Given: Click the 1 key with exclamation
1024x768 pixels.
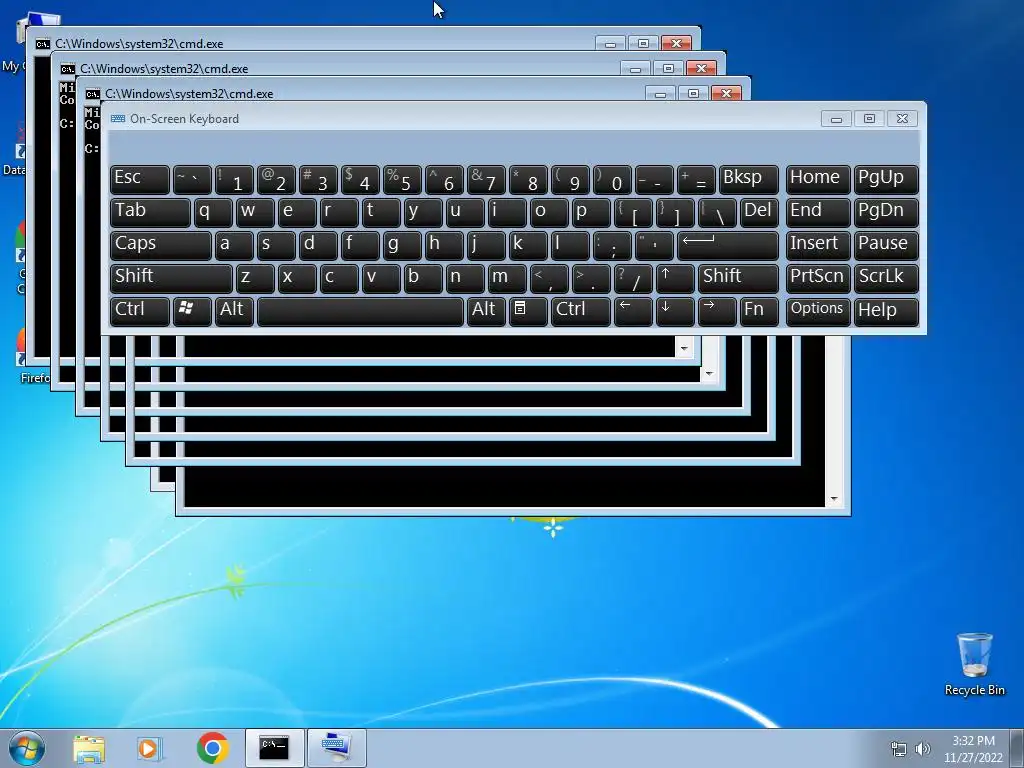Looking at the screenshot, I should 234,179.
